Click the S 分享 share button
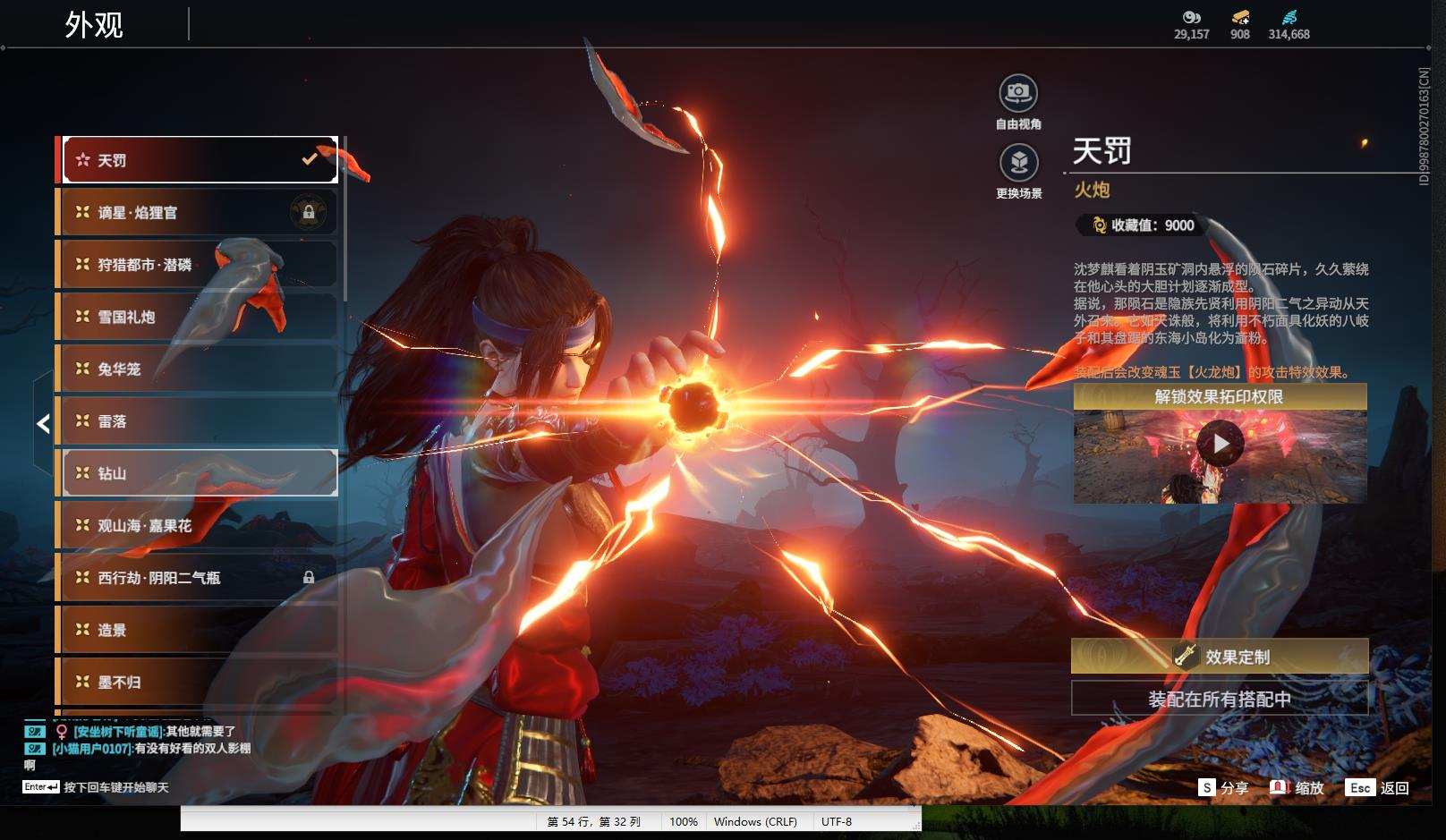 click(x=1223, y=787)
